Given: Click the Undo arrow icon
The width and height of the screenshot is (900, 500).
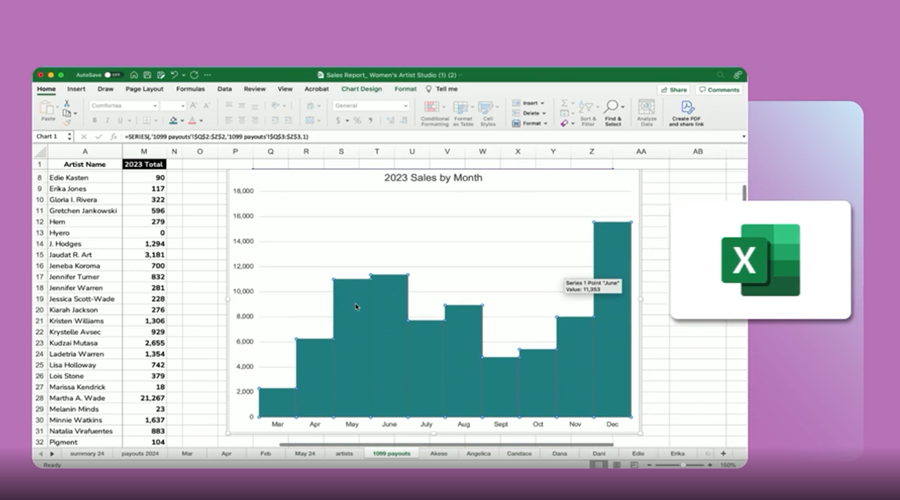Looking at the screenshot, I should (174, 75).
